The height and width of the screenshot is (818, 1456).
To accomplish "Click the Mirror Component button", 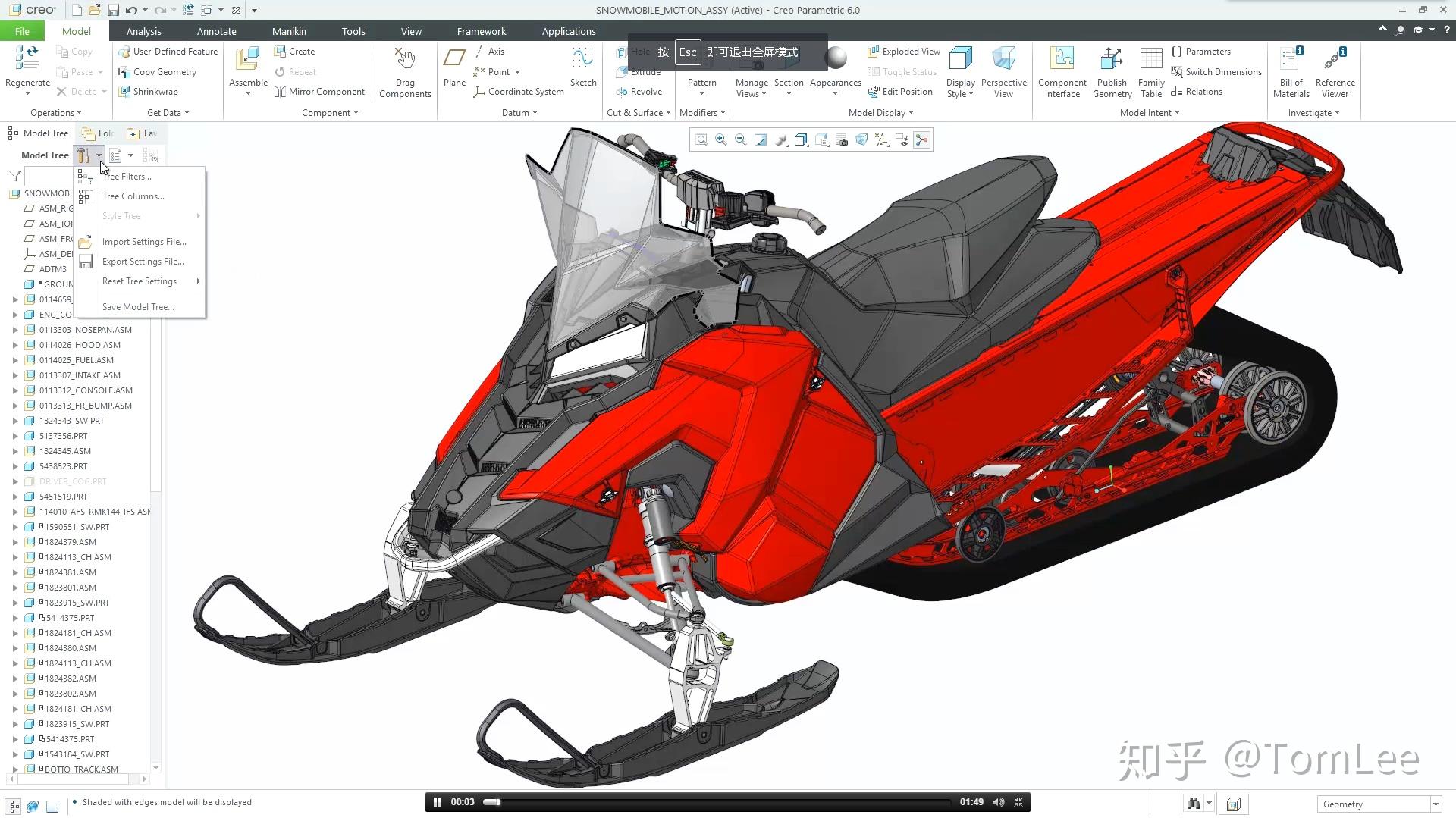I will (x=320, y=92).
